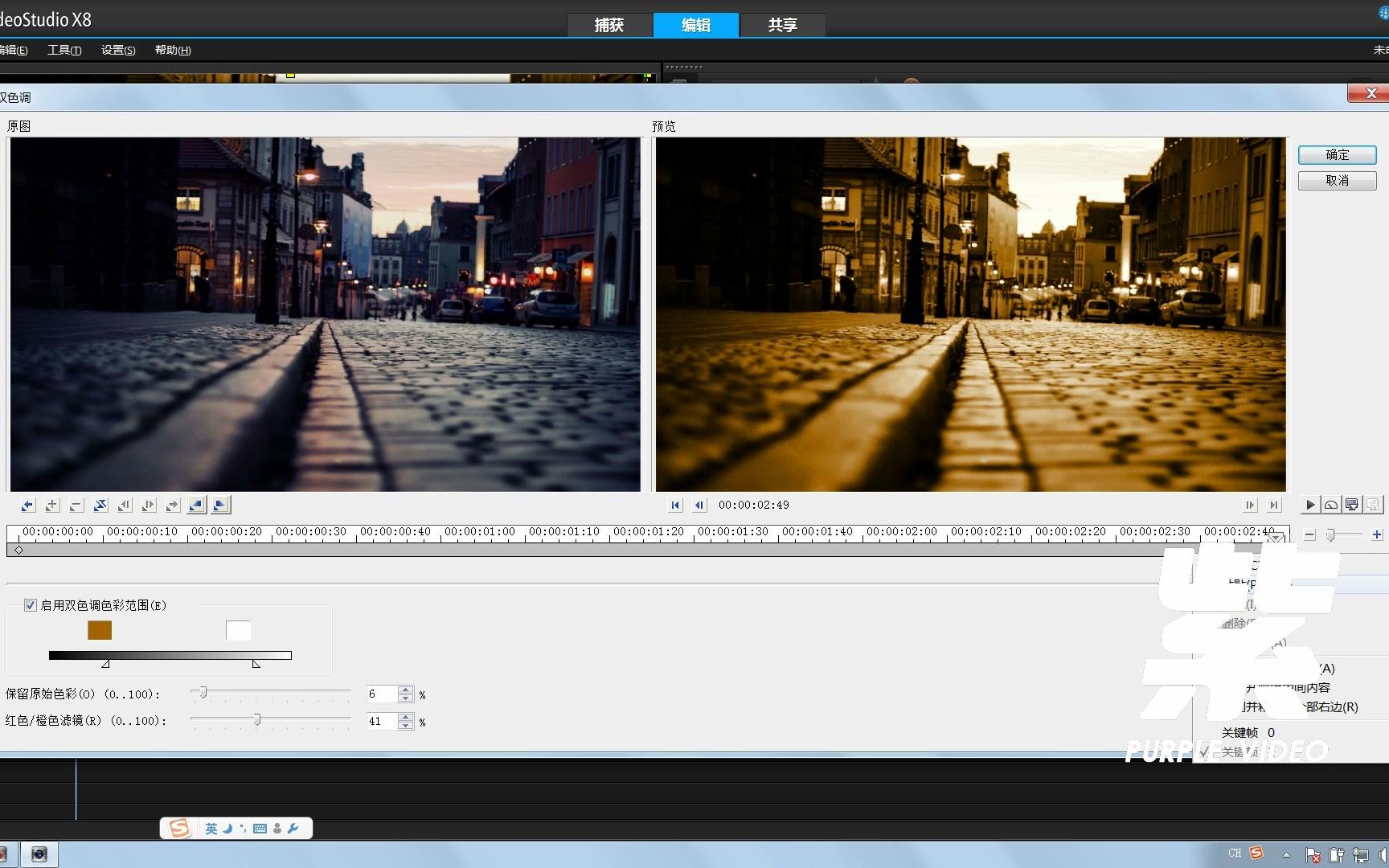
Task: Click the reverse keyframes icon
Action: tap(100, 505)
